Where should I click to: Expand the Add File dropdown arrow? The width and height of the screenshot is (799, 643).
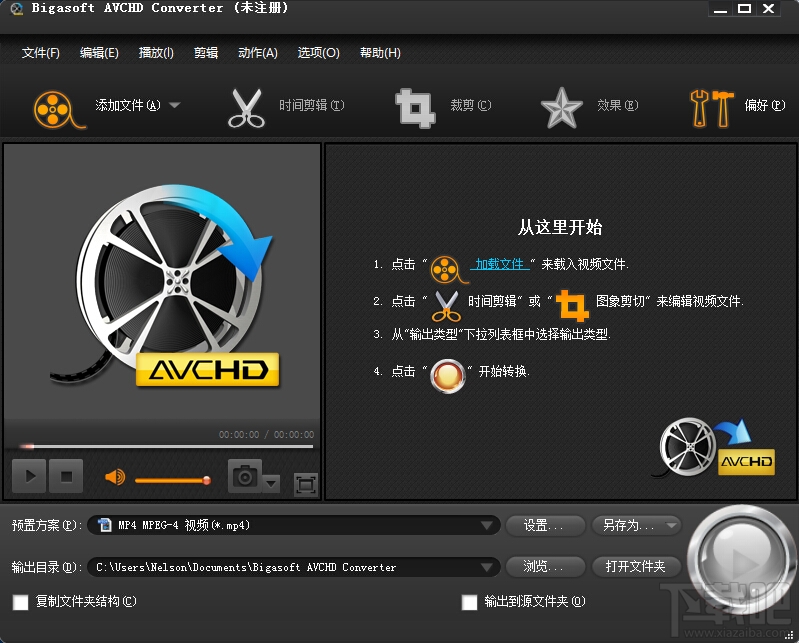click(x=175, y=105)
